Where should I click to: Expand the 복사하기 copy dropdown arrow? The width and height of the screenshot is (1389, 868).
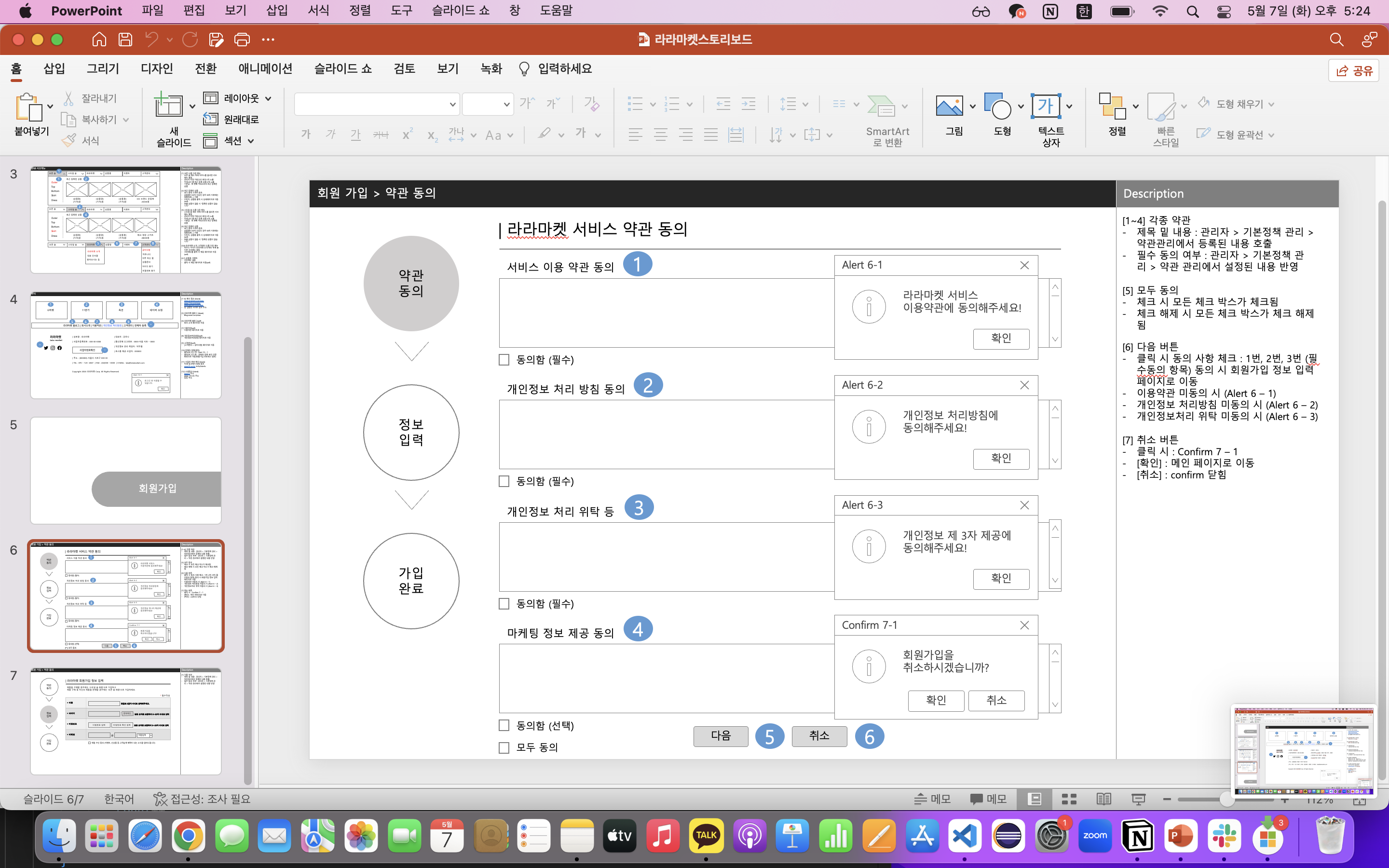click(126, 120)
